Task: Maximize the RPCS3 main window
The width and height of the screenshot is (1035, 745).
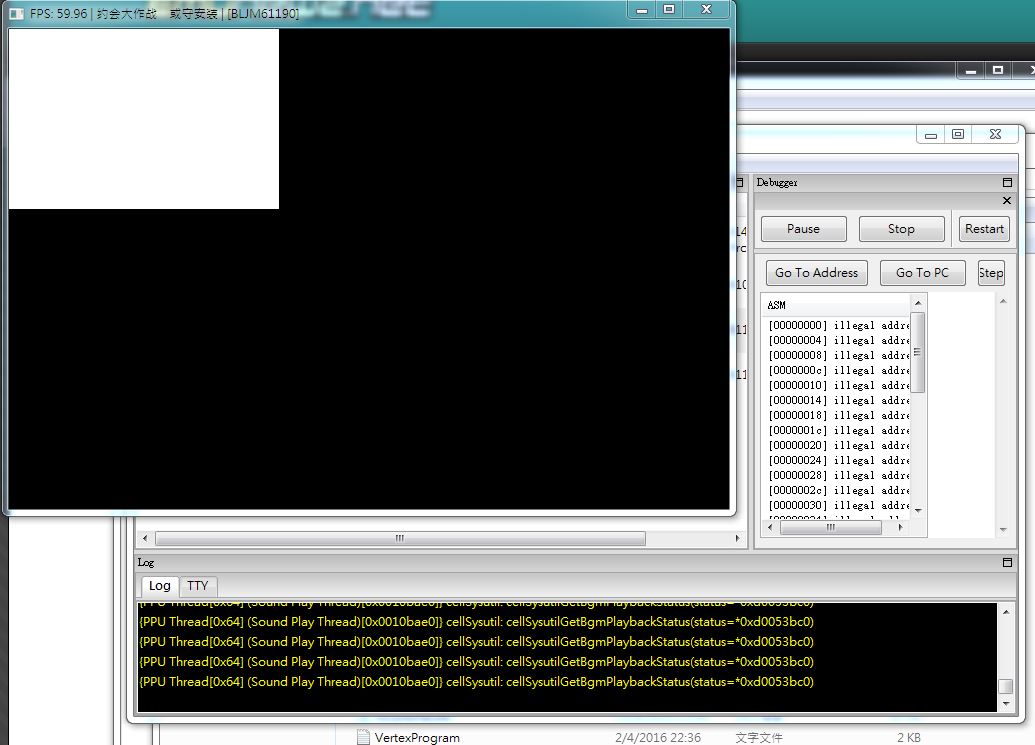Action: click(x=958, y=134)
